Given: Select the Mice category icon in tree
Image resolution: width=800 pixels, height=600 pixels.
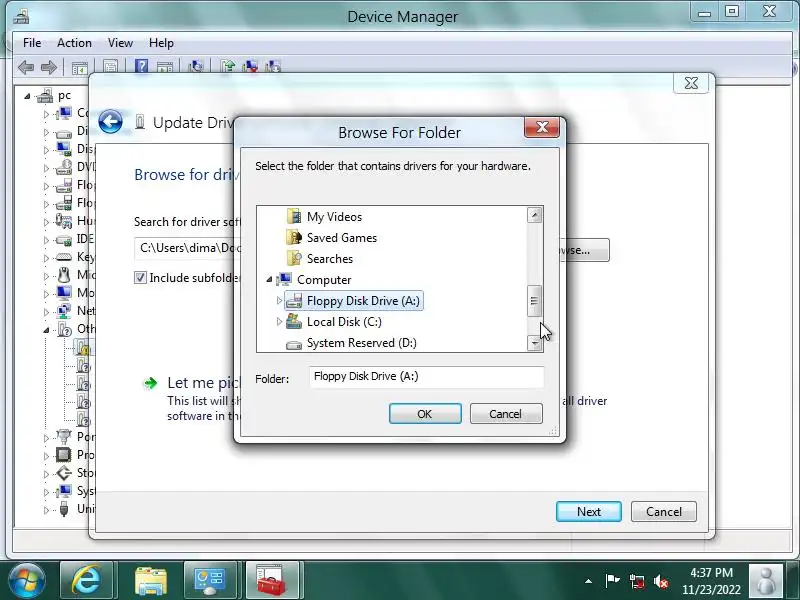Looking at the screenshot, I should tap(63, 274).
